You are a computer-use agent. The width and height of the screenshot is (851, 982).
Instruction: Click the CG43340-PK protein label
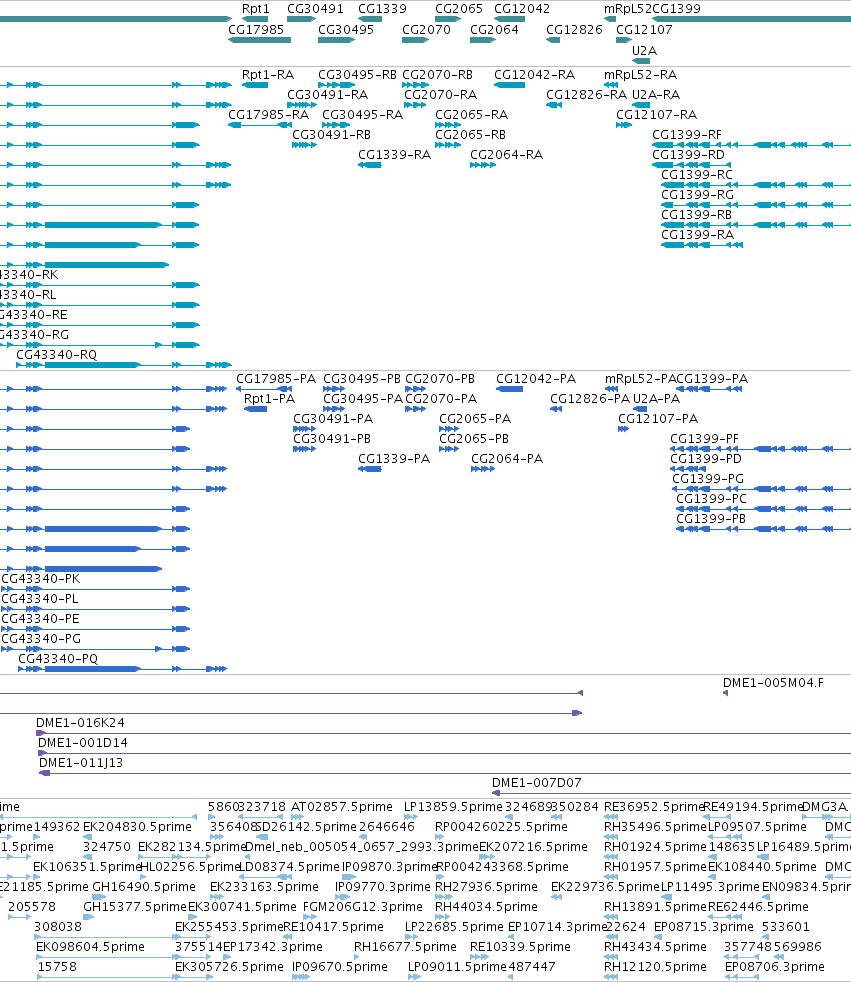tap(41, 579)
